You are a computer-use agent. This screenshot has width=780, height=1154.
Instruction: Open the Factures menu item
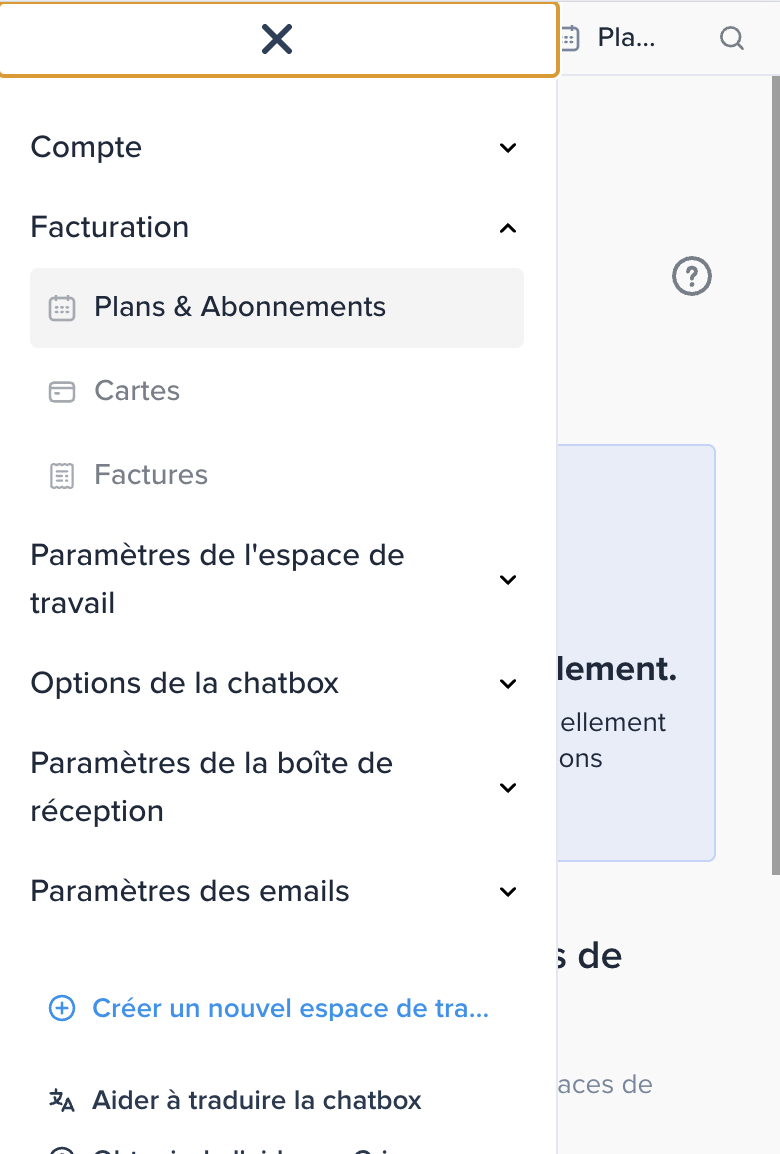pyautogui.click(x=277, y=475)
